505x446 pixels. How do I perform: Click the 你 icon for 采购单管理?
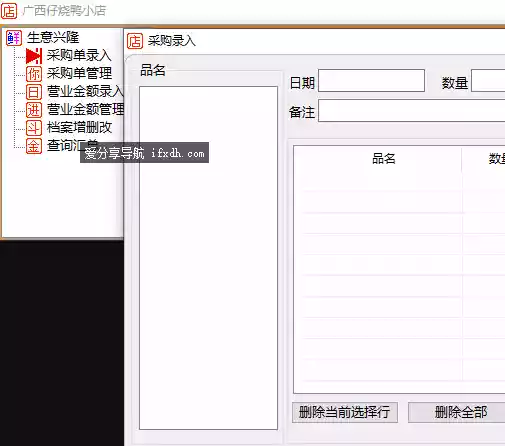pyautogui.click(x=34, y=74)
